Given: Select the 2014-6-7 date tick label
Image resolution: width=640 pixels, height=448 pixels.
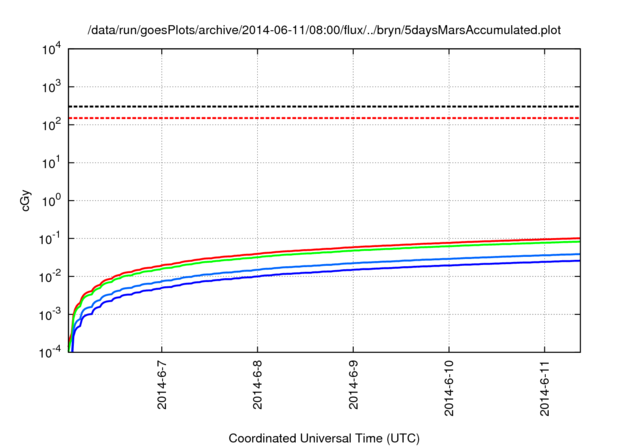Looking at the screenshot, I should coord(162,391).
